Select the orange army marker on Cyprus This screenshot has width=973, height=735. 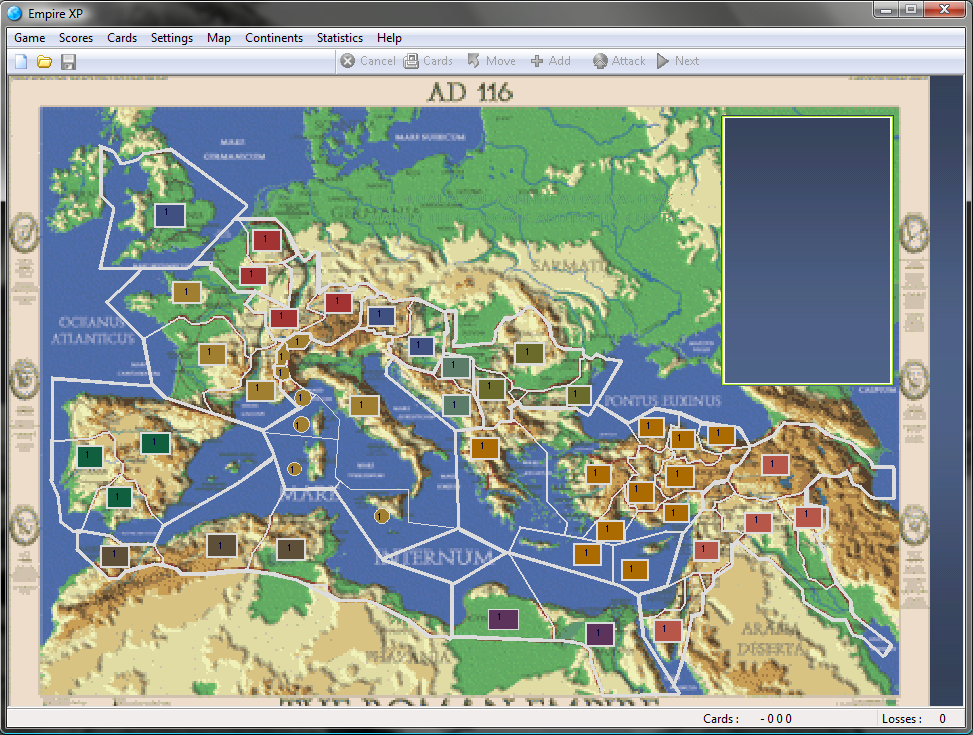(x=634, y=569)
